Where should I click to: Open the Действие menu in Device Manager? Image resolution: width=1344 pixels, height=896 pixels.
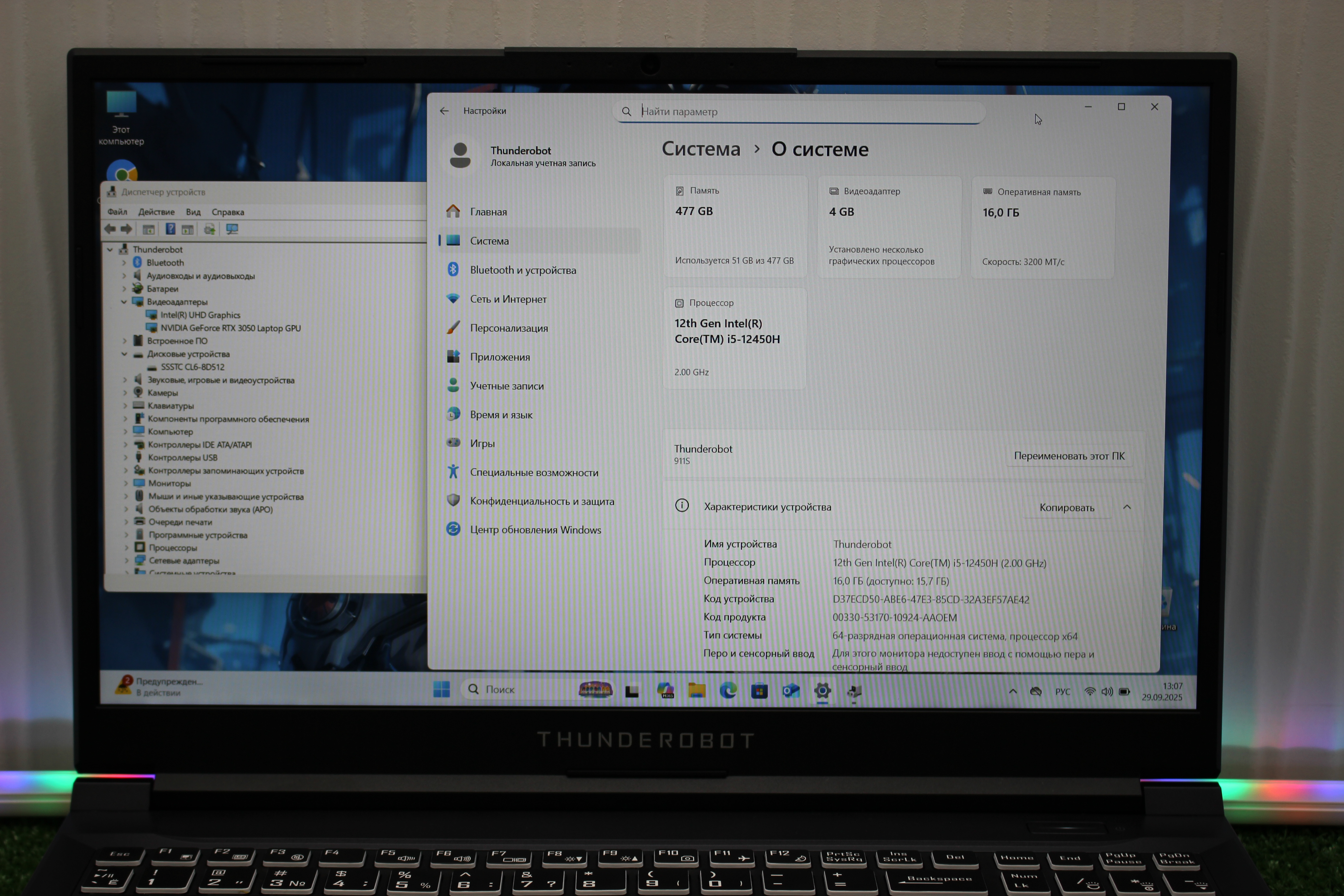point(156,212)
